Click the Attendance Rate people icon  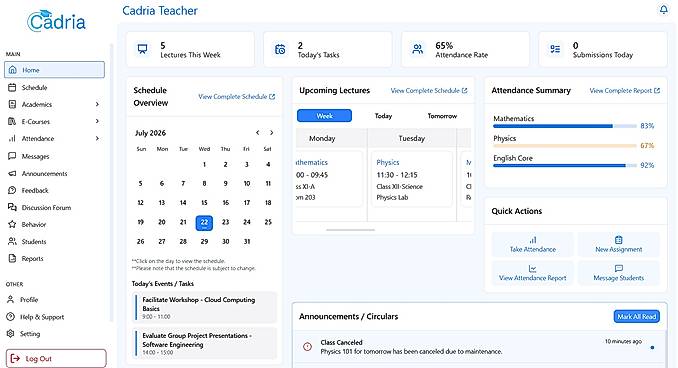418,49
